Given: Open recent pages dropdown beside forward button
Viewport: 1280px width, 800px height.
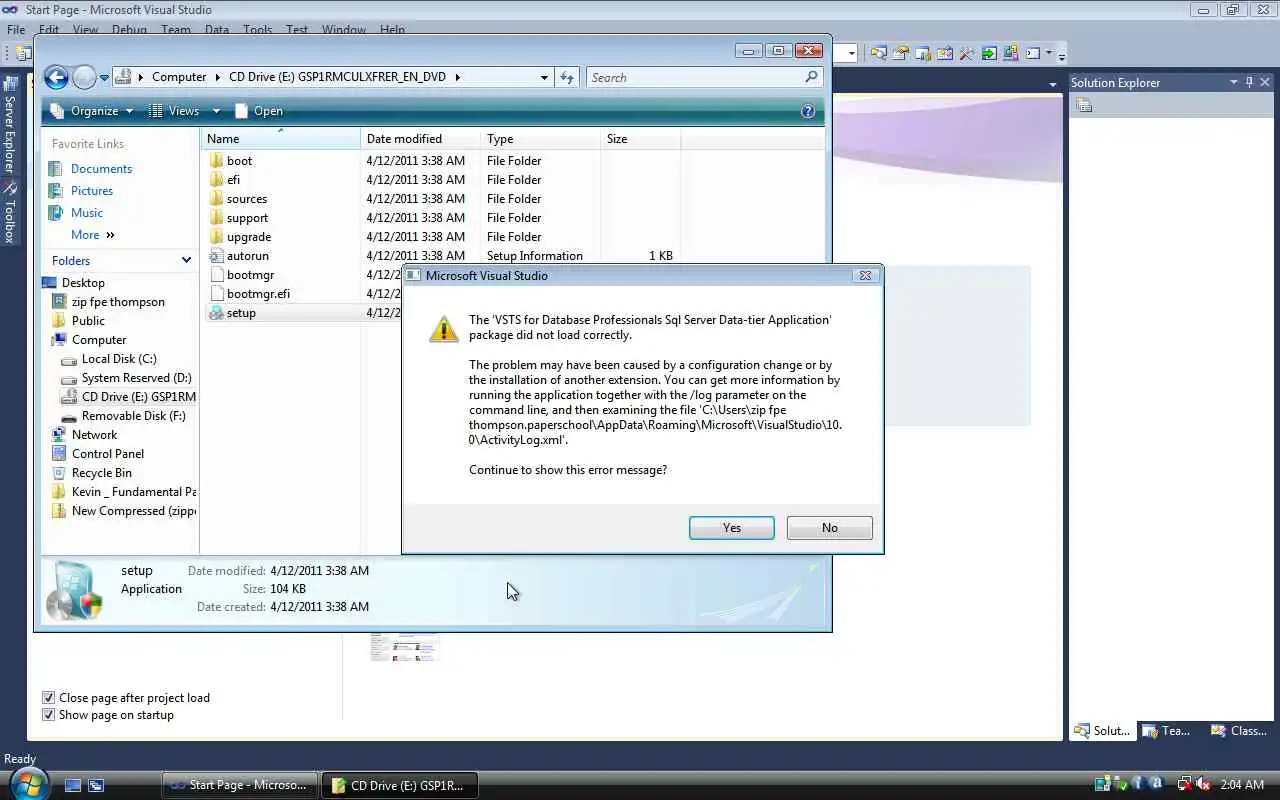Looking at the screenshot, I should tap(104, 78).
